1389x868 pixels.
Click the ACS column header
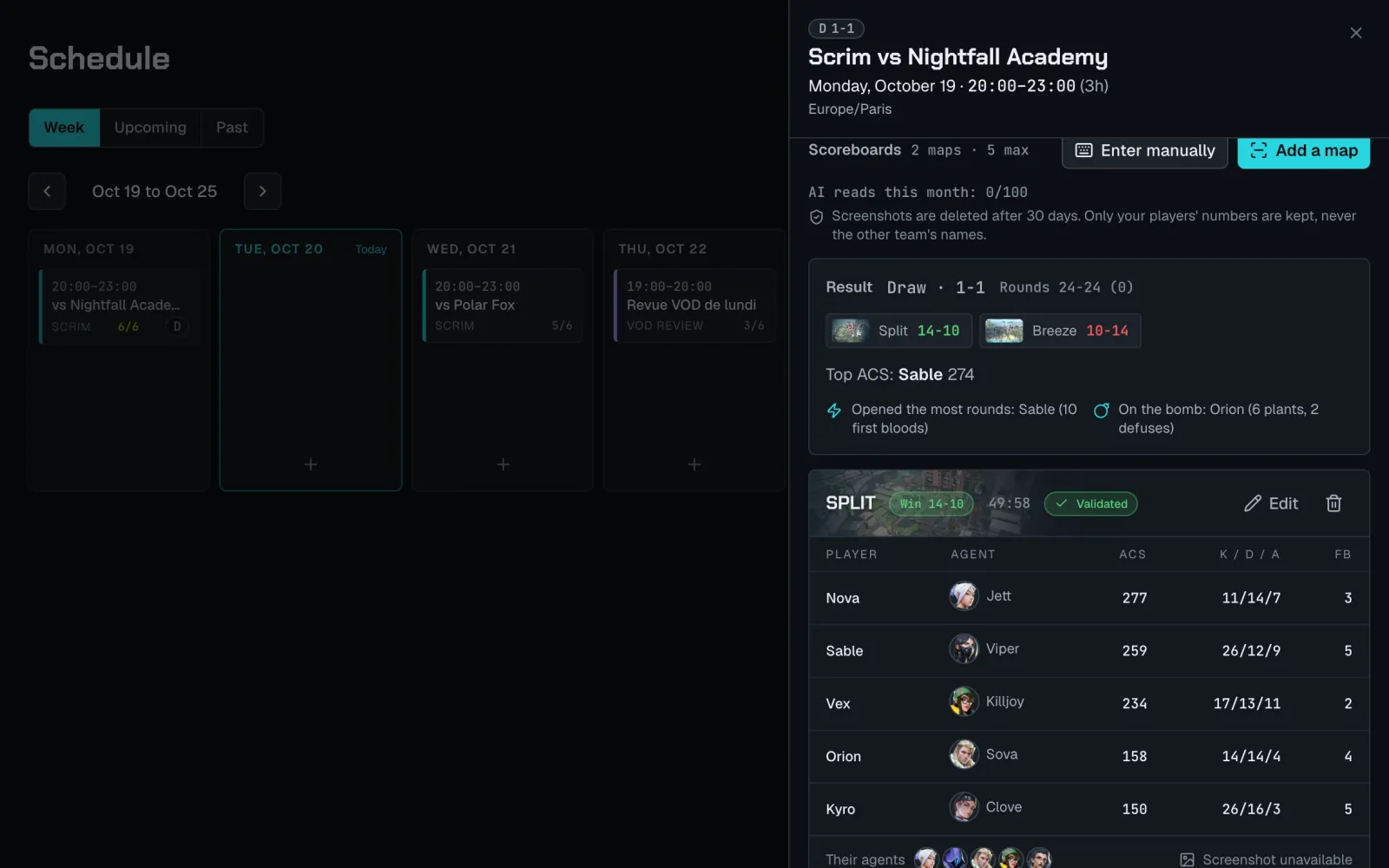pos(1133,554)
